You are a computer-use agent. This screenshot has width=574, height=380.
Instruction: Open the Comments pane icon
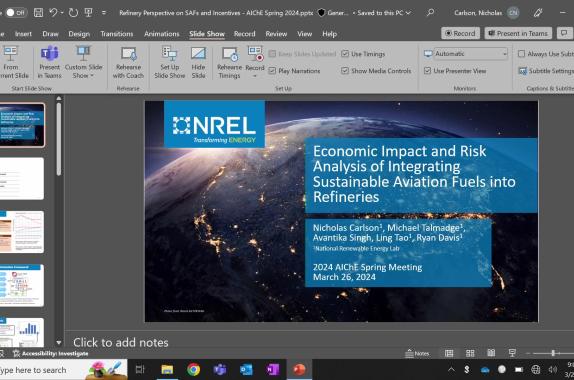point(564,33)
